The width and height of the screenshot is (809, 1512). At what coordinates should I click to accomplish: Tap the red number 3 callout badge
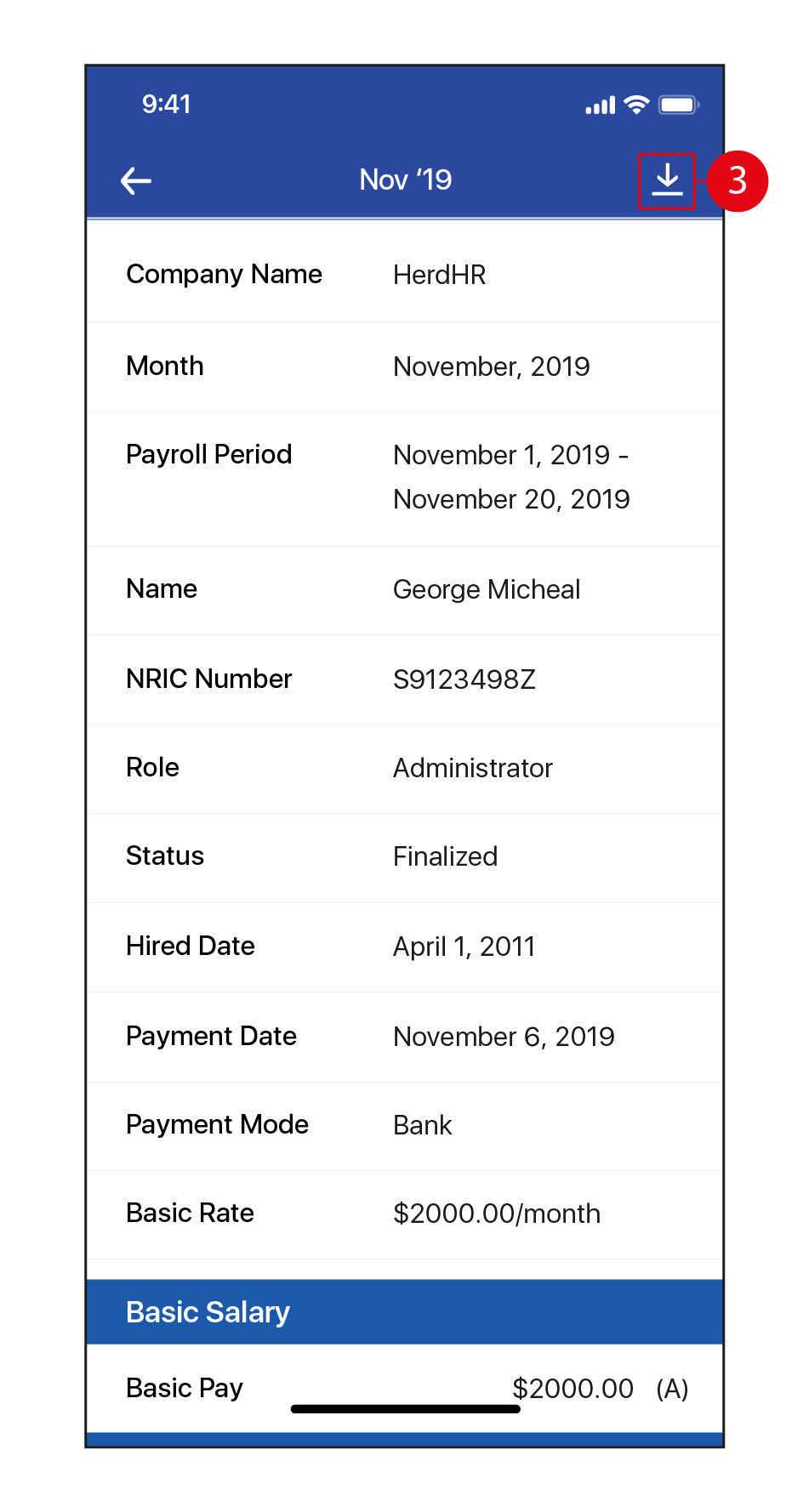pyautogui.click(x=738, y=181)
